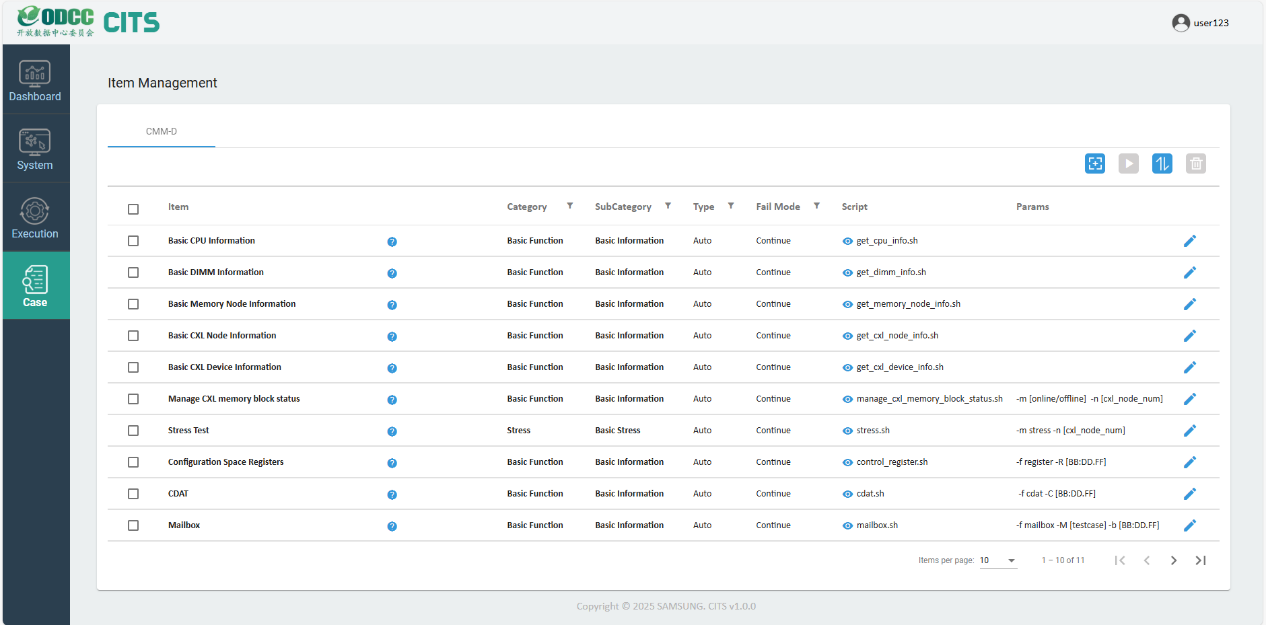Open the Fail Mode column filter arrow
This screenshot has width=1266, height=625.
pos(817,206)
